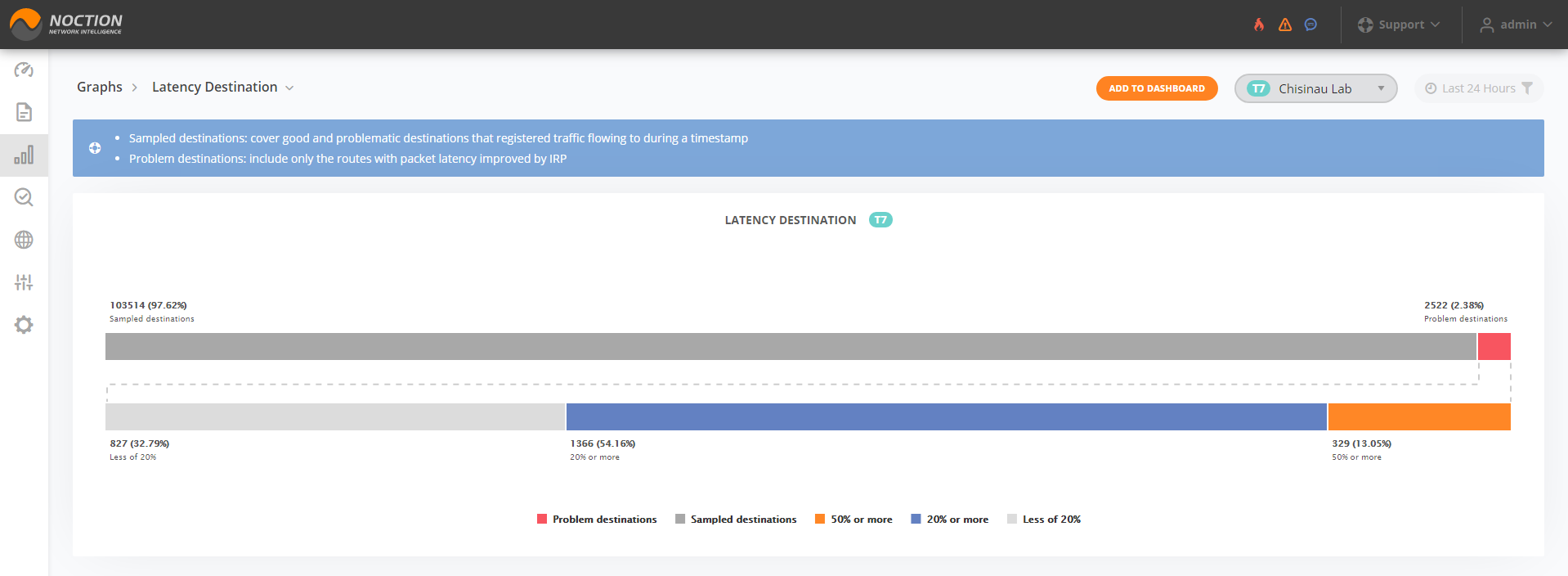Click the info line starting "Problem destinations: include"
Image resolution: width=1568 pixels, height=576 pixels.
347,159
